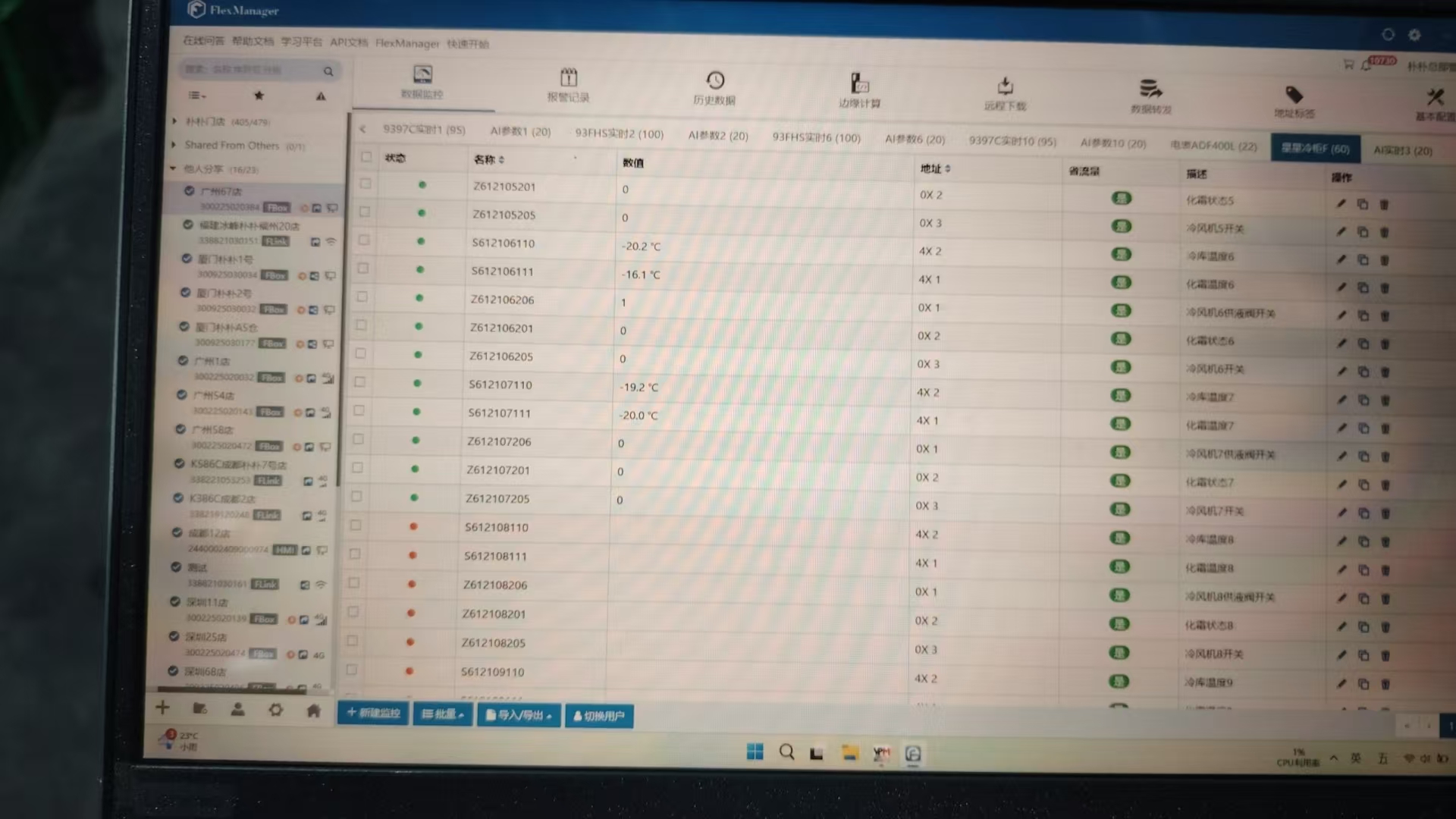Open the 边缘计算 edge computing icon
Viewport: 1456px width, 819px height.
[x=859, y=91]
